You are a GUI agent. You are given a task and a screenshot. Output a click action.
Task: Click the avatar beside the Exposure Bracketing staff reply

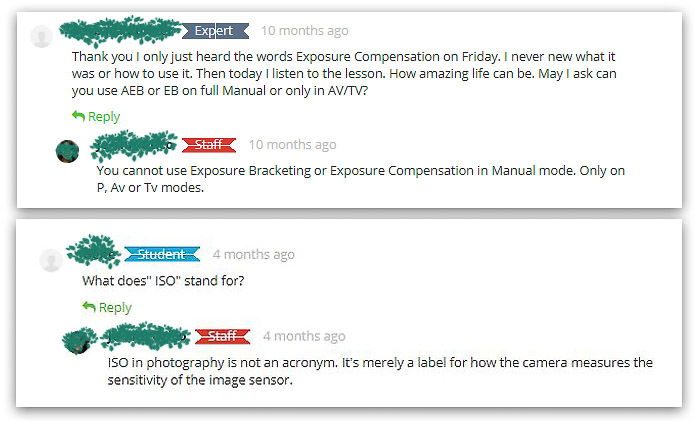[68, 152]
